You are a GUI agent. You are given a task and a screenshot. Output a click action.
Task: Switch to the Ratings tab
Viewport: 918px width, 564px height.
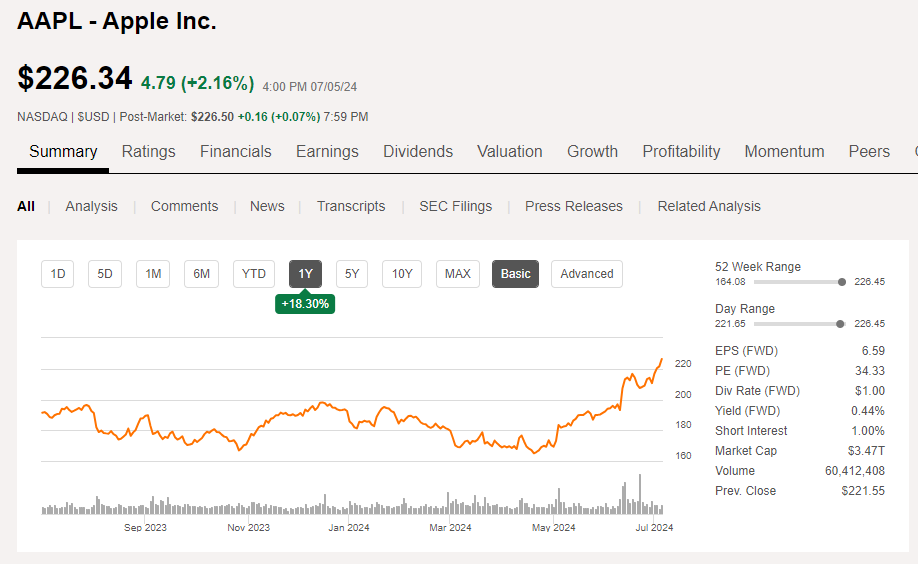tap(149, 152)
